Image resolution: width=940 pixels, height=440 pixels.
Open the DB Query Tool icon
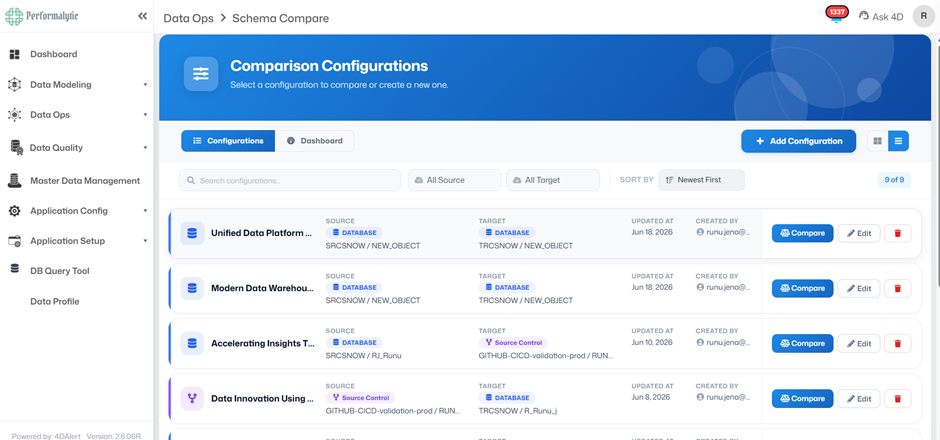coord(15,269)
